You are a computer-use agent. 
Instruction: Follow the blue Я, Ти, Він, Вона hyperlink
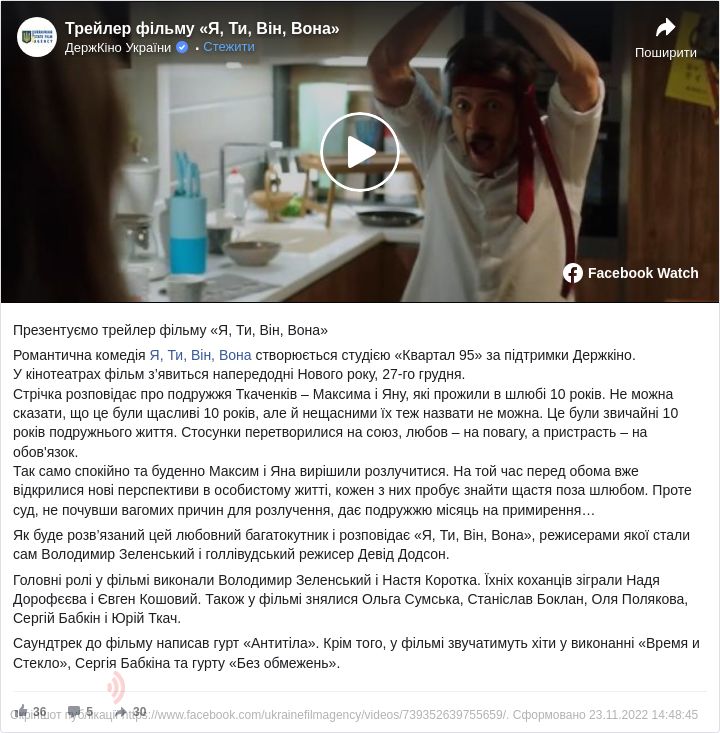pyautogui.click(x=201, y=355)
